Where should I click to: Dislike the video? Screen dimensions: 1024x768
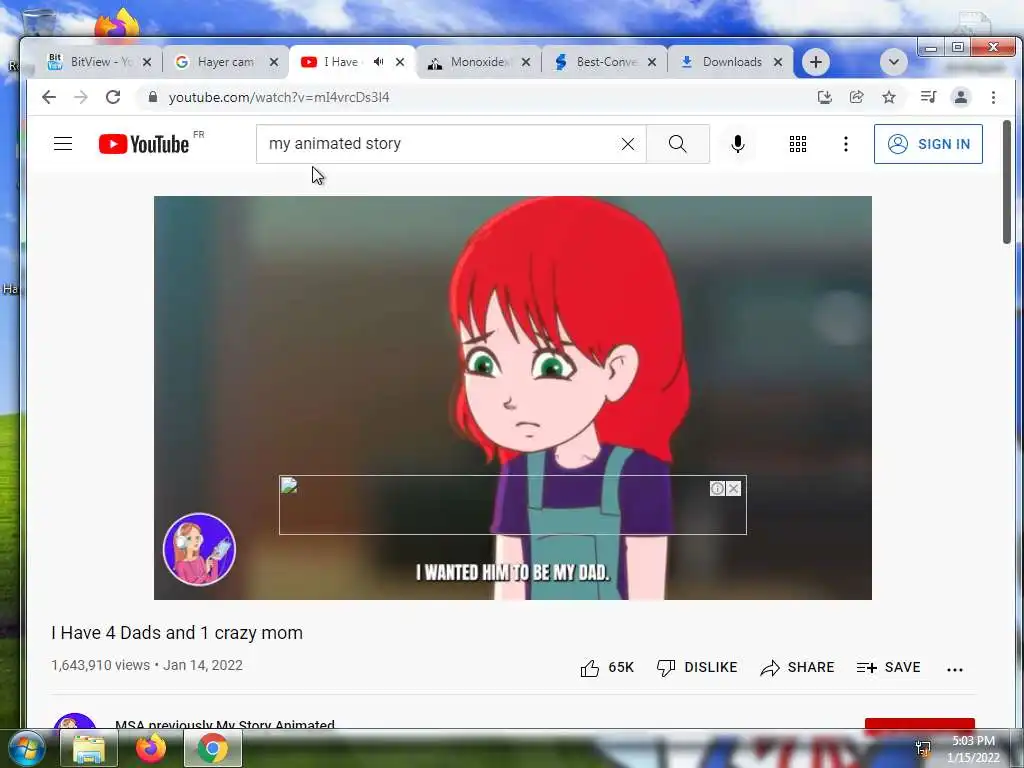pos(697,667)
